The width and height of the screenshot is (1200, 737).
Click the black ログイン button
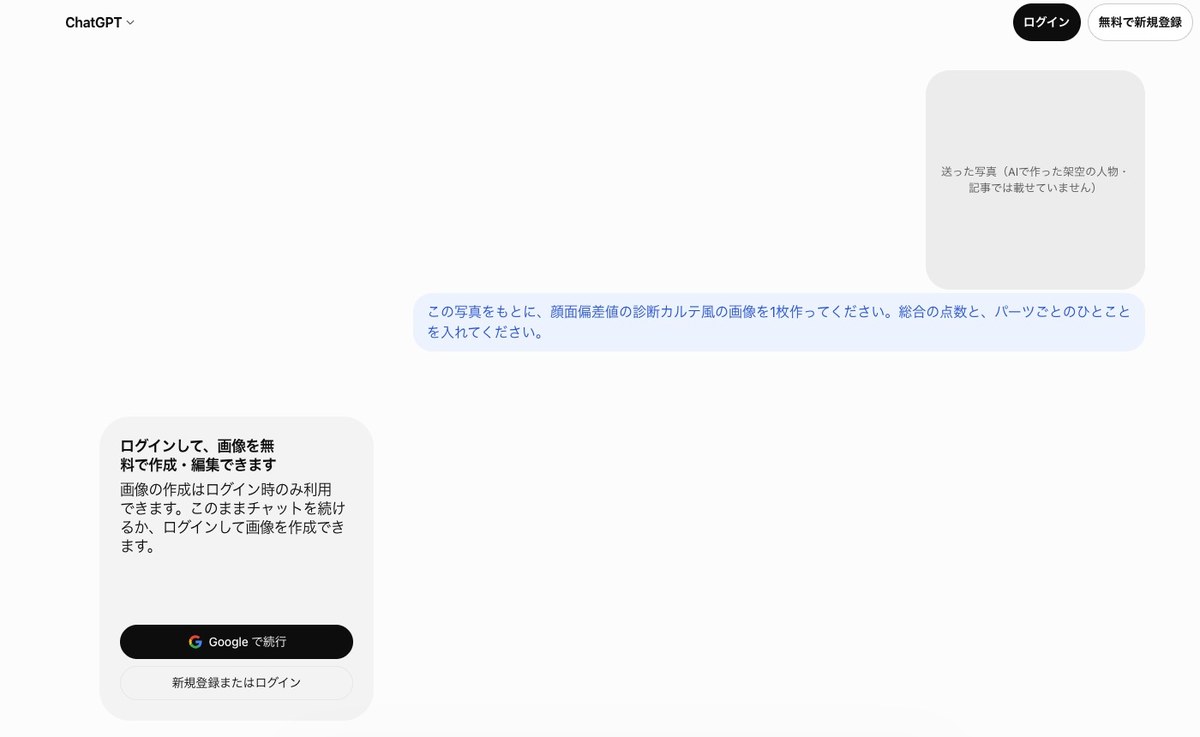(1046, 22)
